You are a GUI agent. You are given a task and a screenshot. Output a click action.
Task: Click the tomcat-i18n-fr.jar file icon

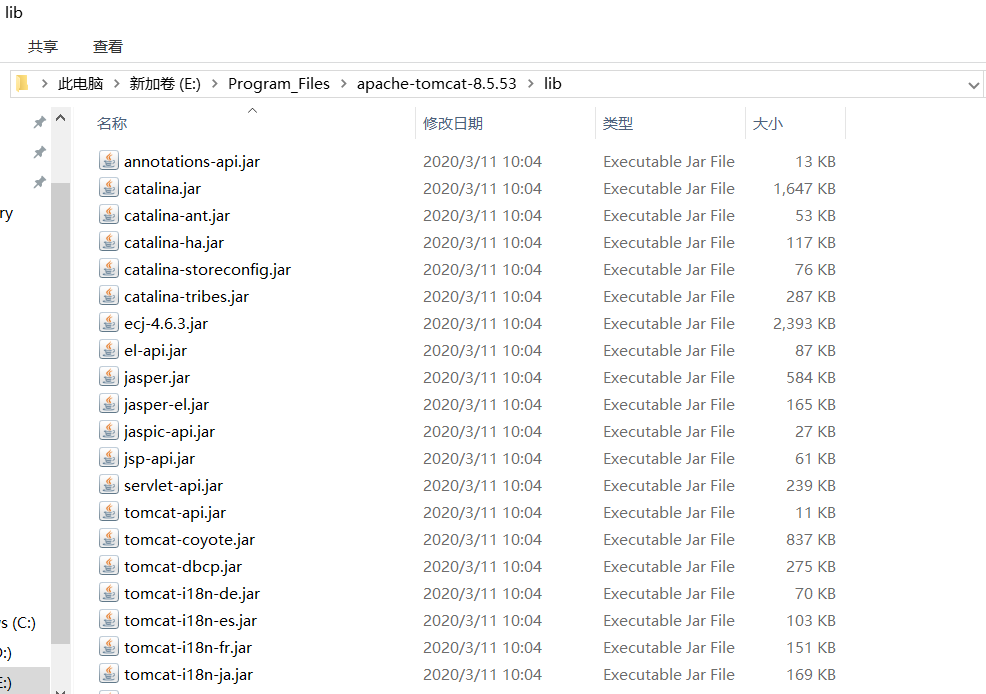[x=109, y=647]
